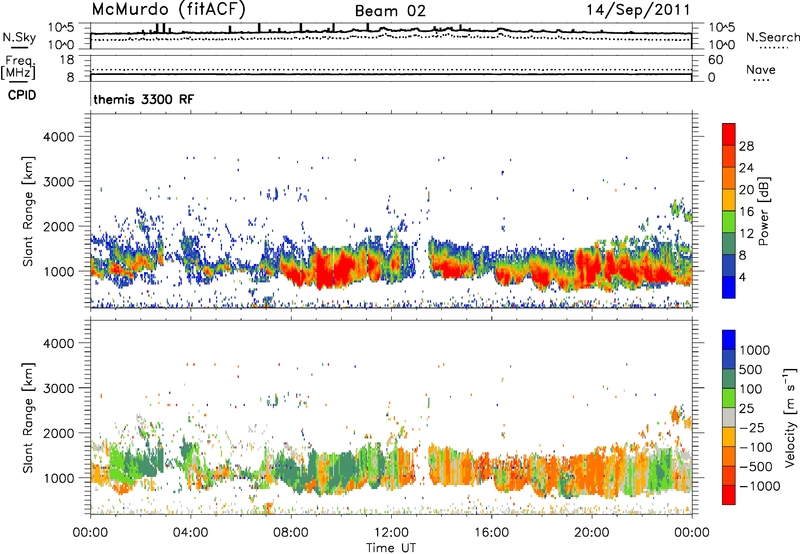Click the N.Search legend label
The image size is (800, 554).
772,37
